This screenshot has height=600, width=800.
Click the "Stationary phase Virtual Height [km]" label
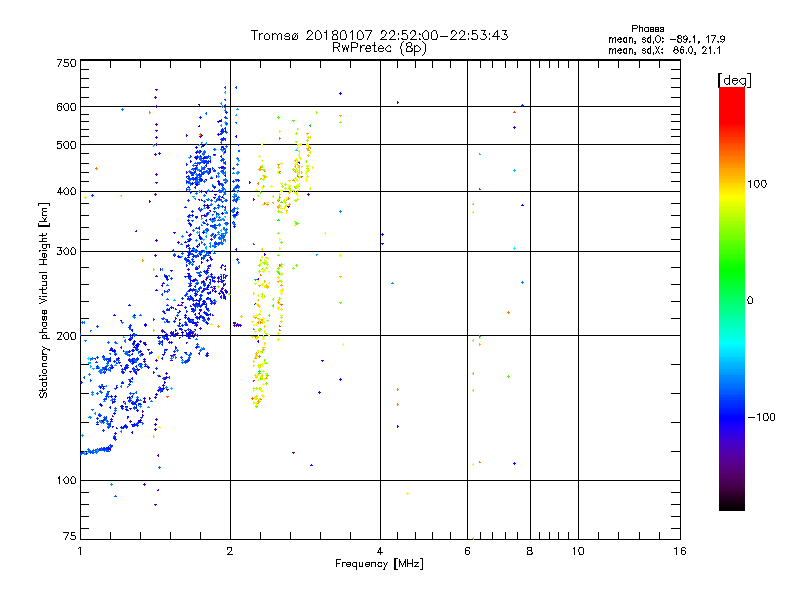[x=44, y=300]
